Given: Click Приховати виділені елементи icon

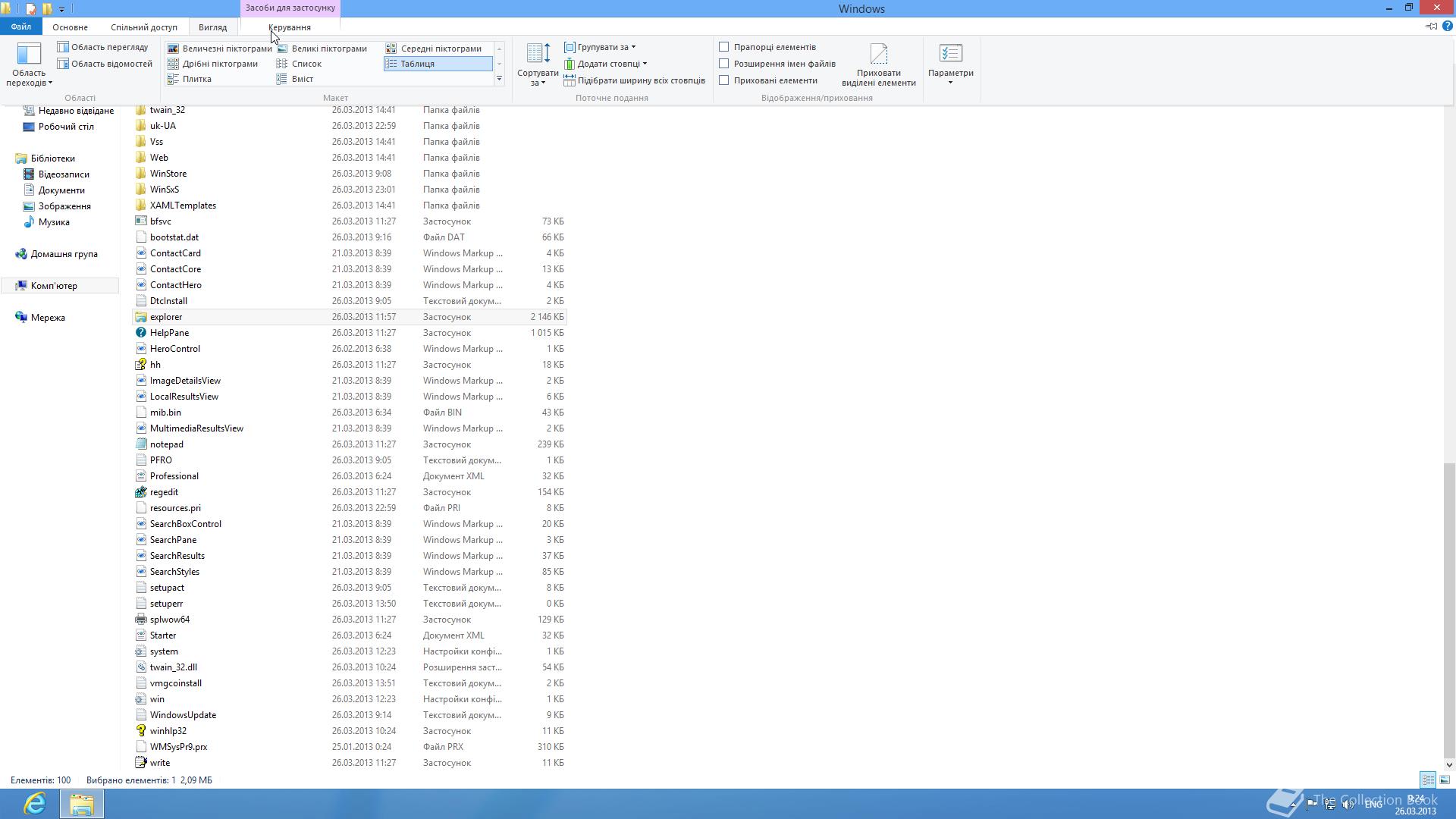Looking at the screenshot, I should click(878, 64).
